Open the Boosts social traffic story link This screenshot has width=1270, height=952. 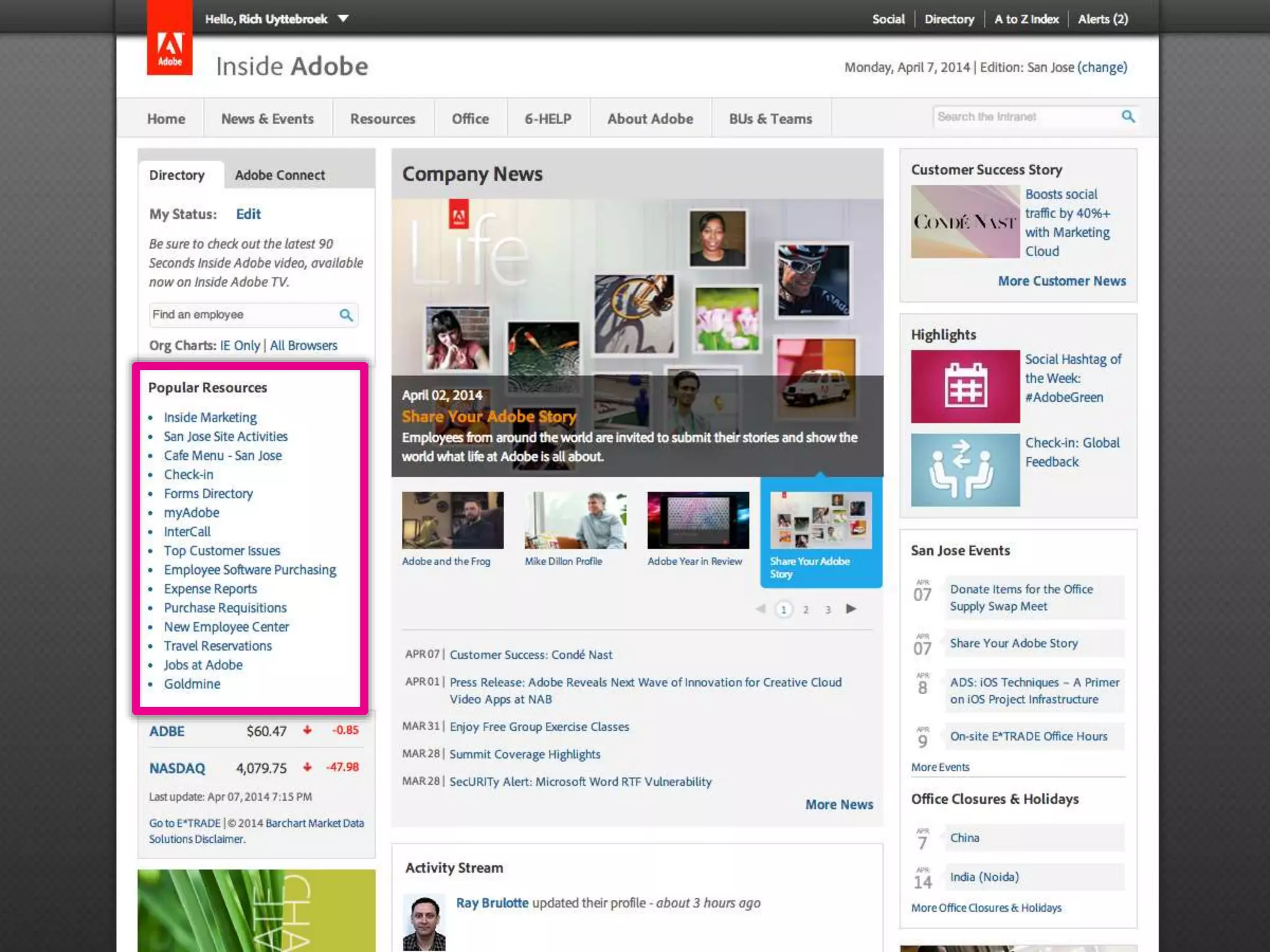pyautogui.click(x=1068, y=223)
